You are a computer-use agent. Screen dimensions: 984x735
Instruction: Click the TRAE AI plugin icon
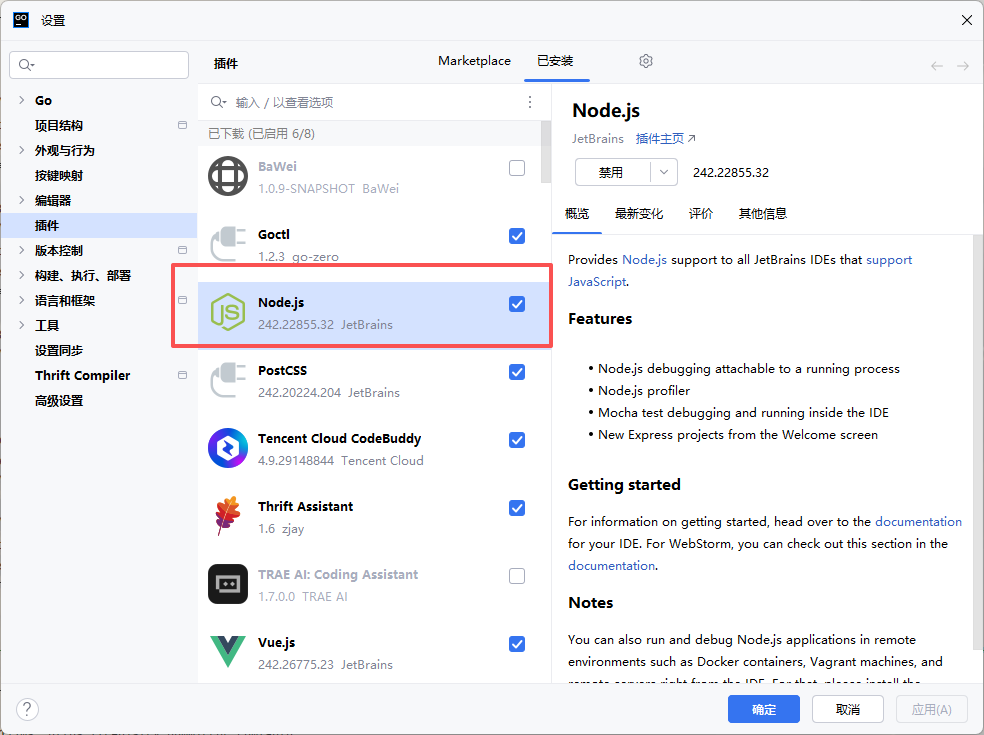228,584
